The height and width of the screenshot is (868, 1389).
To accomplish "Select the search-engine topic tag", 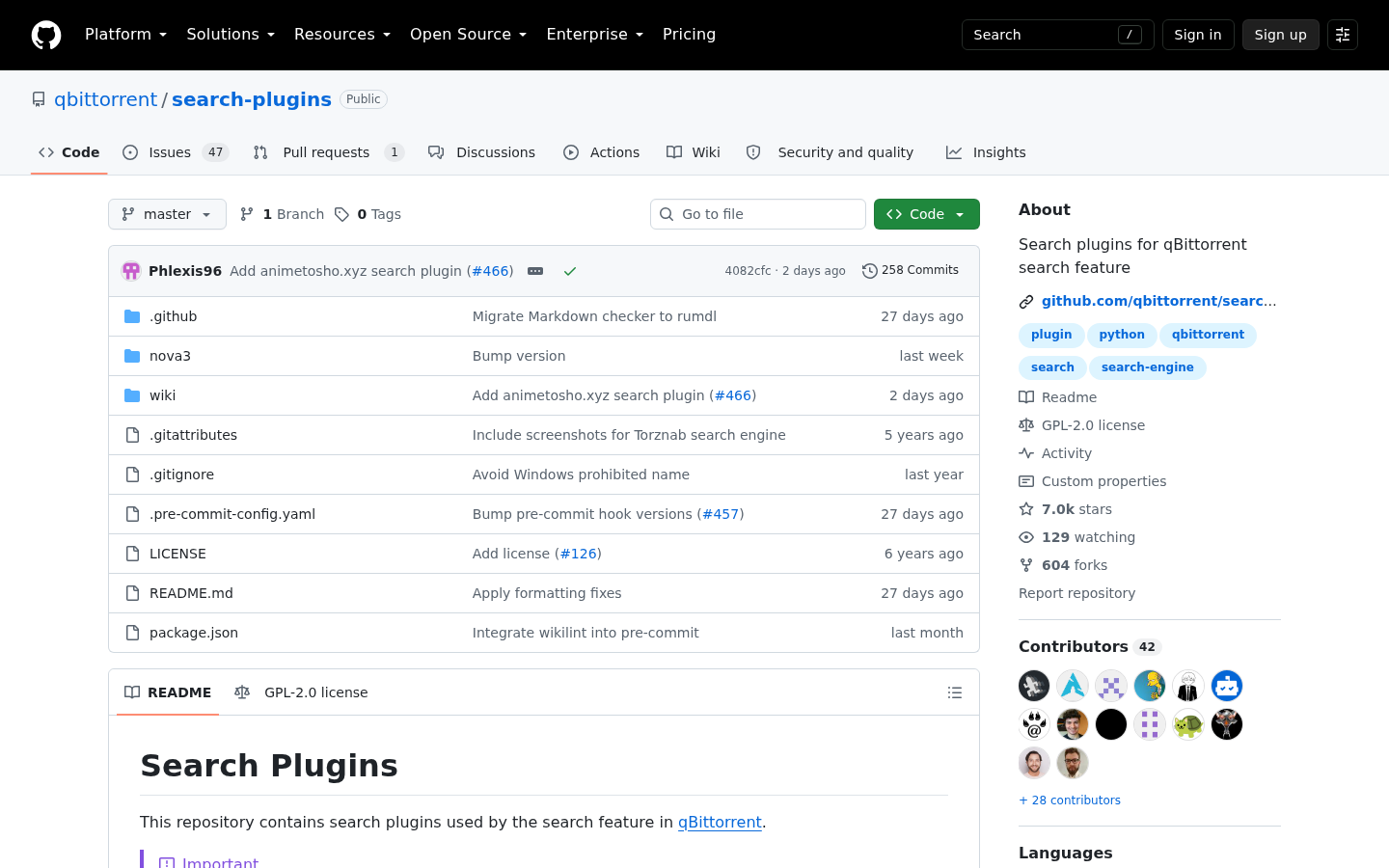I will point(1148,367).
